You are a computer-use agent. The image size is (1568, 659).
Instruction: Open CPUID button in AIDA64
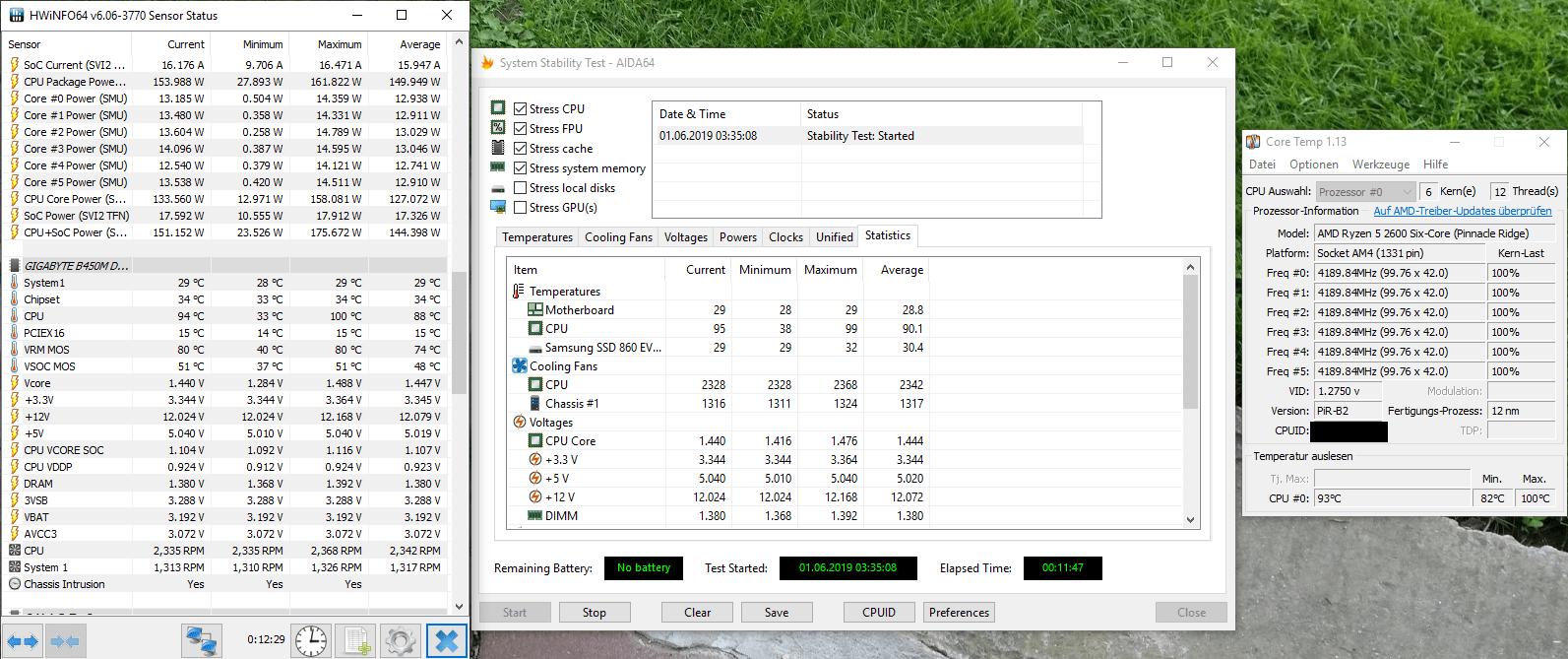click(x=879, y=613)
